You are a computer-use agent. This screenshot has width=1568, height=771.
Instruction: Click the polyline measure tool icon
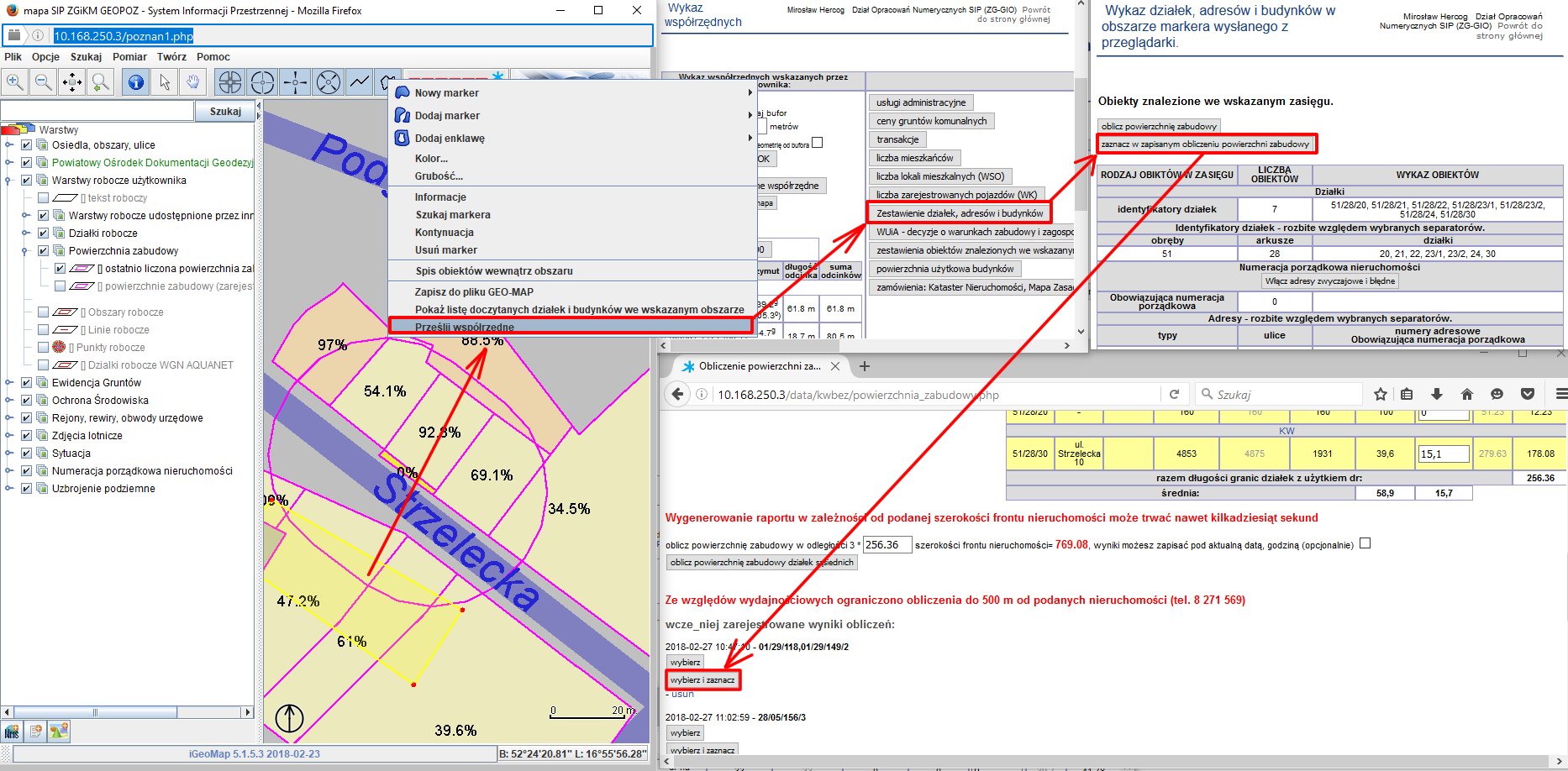tap(360, 81)
